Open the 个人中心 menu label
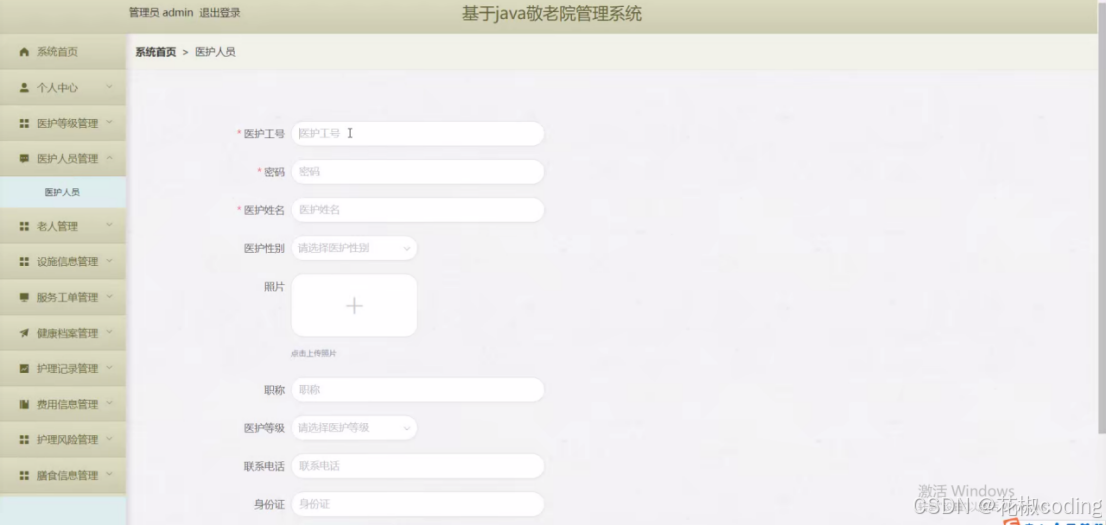The width and height of the screenshot is (1106, 526). pos(57,87)
